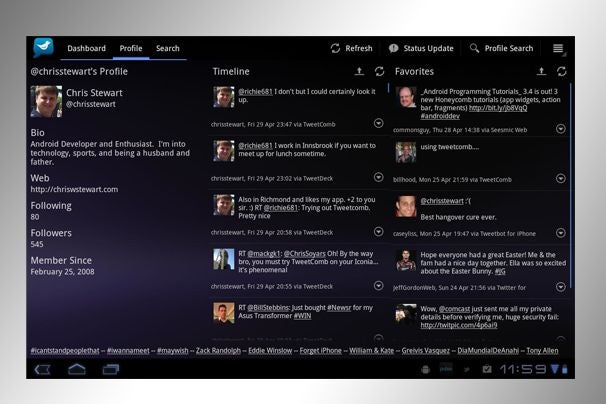Click @richie681 mention in 'I don't but' tweet
The image size is (606, 404).
[x=255, y=92]
